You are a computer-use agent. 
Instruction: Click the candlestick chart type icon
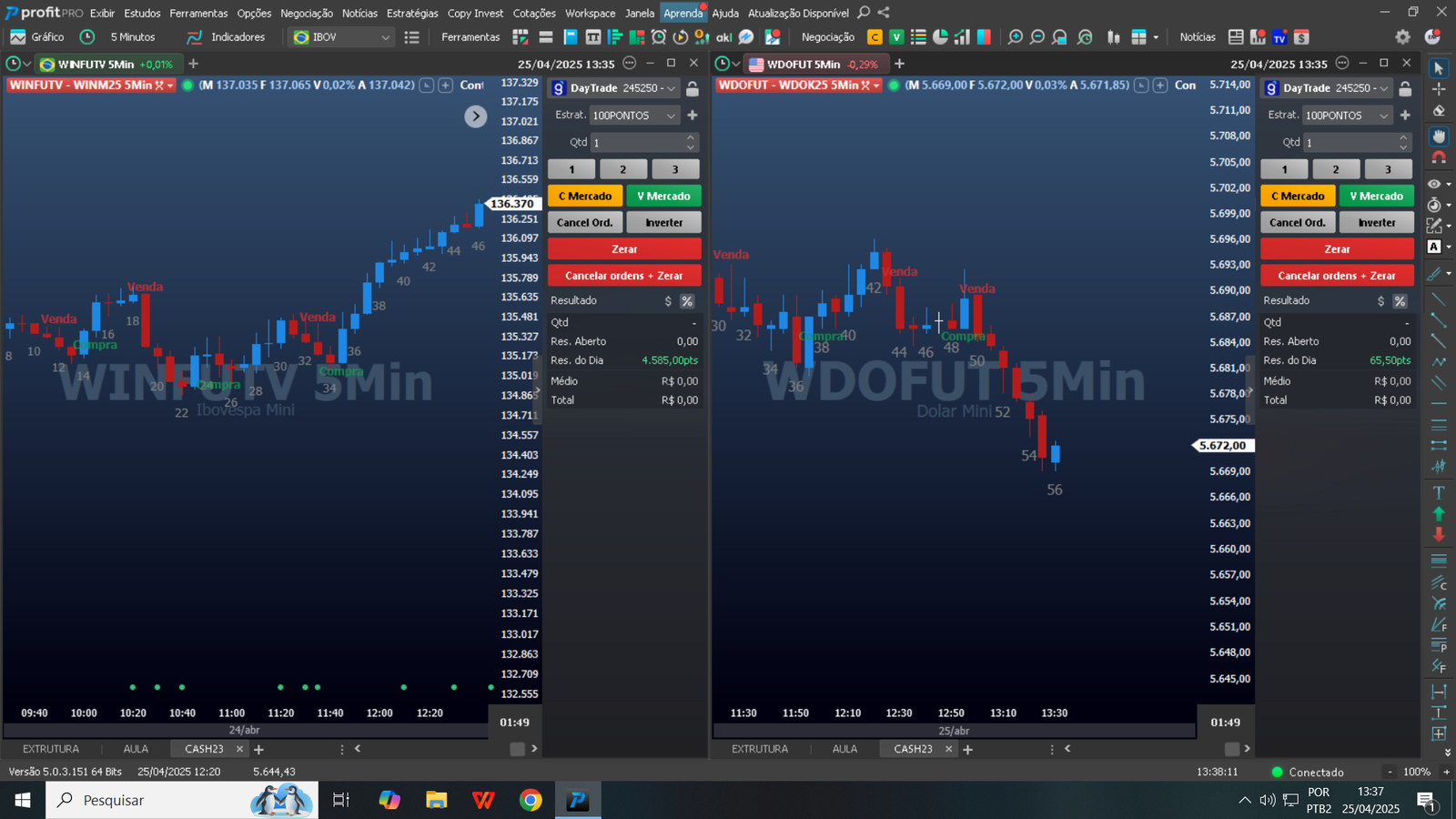[1113, 37]
